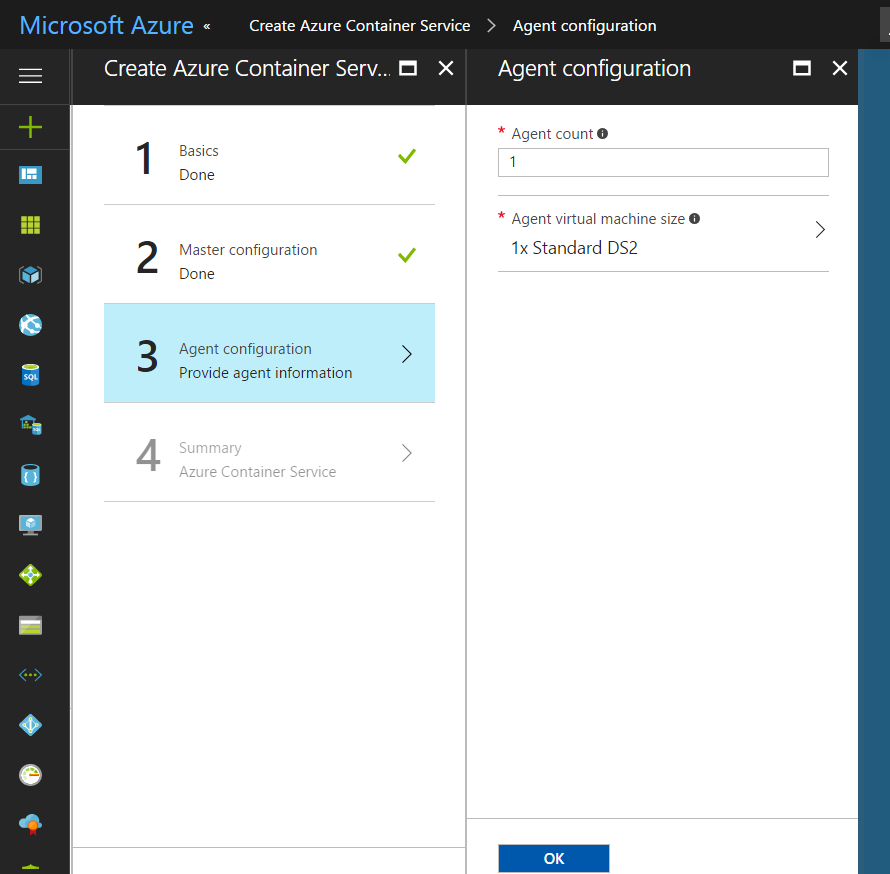Show Agent count info tooltip icon
Image resolution: width=890 pixels, height=874 pixels.
click(x=603, y=134)
